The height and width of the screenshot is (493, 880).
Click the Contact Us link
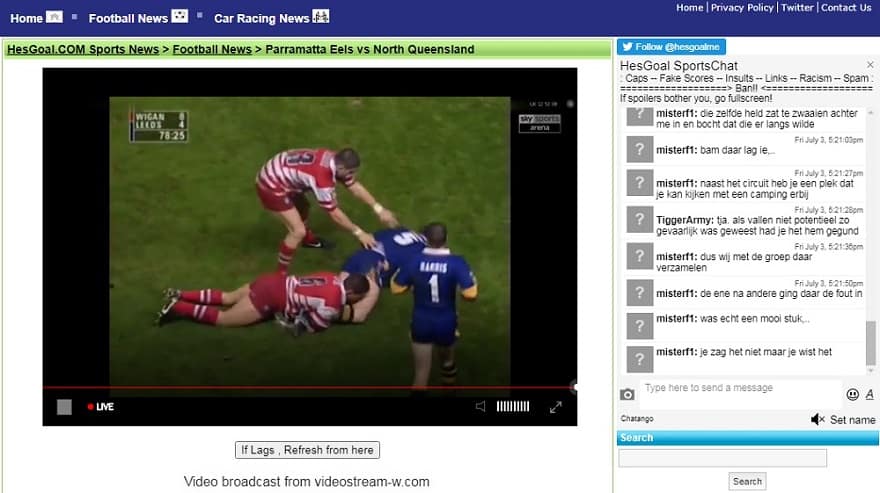coord(846,7)
